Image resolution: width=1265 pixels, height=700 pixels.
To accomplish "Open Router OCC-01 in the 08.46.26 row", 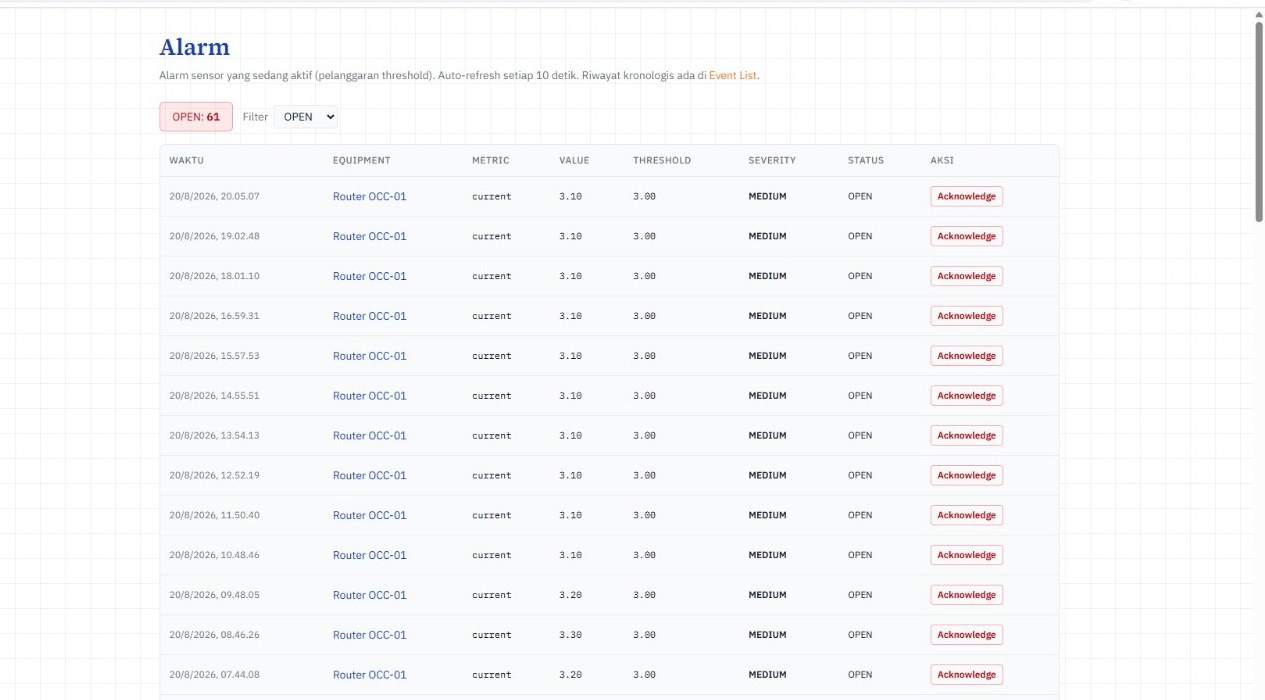I will [370, 635].
